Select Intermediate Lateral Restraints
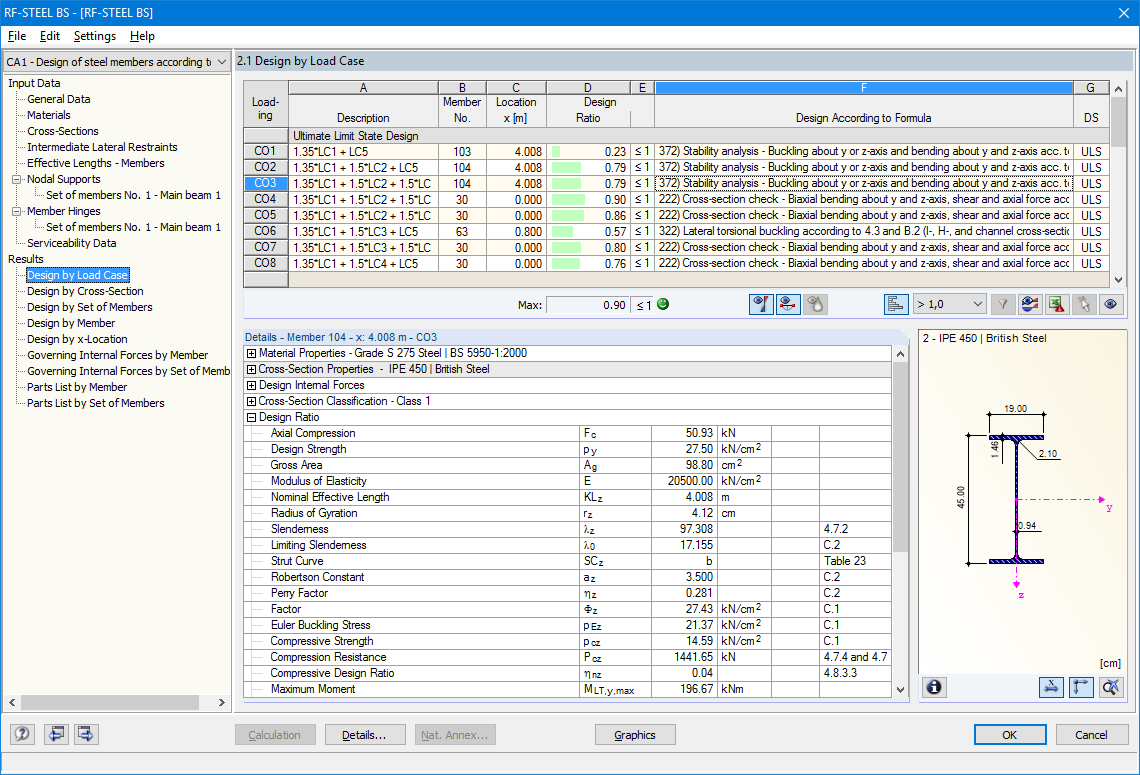 [x=103, y=147]
